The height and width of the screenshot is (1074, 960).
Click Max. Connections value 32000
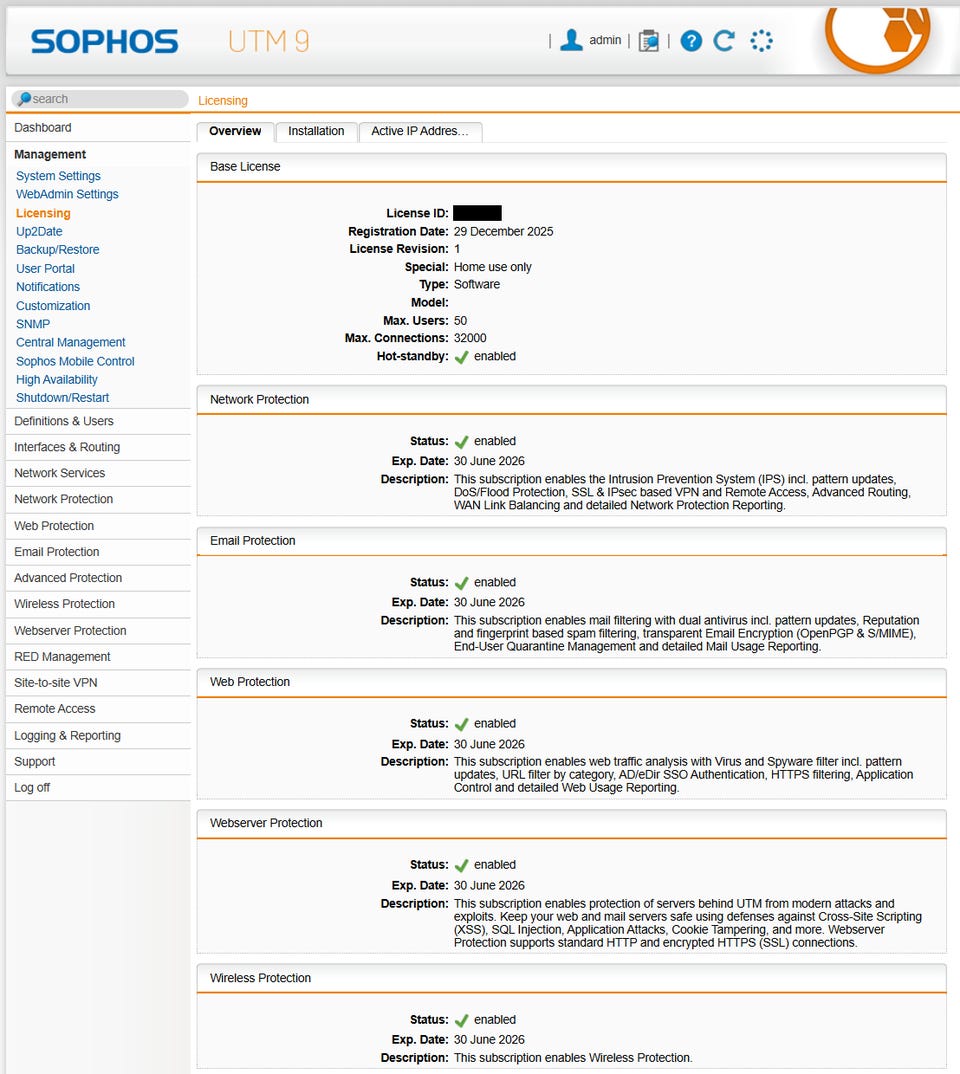(x=470, y=338)
